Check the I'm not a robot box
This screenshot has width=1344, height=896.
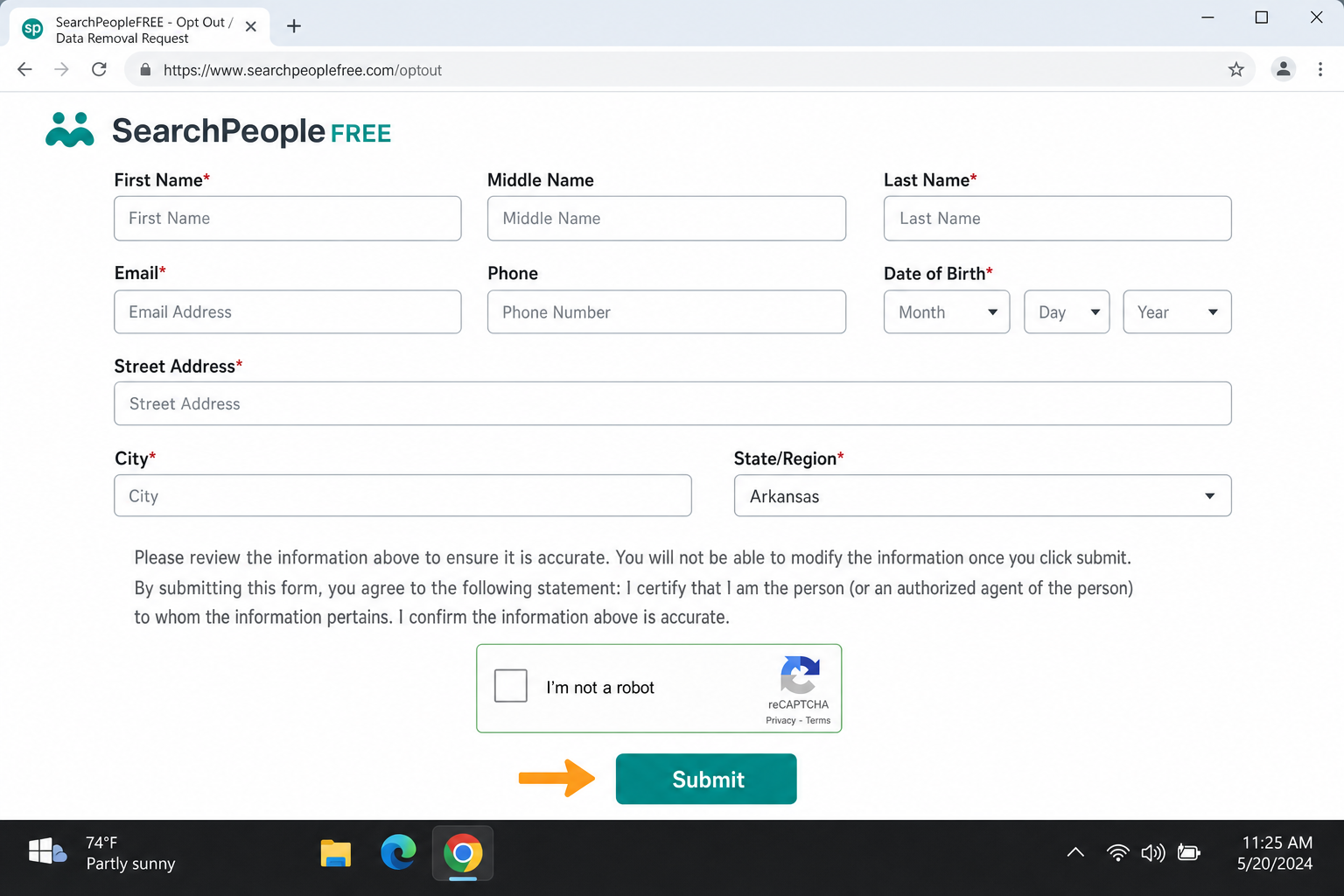[510, 686]
